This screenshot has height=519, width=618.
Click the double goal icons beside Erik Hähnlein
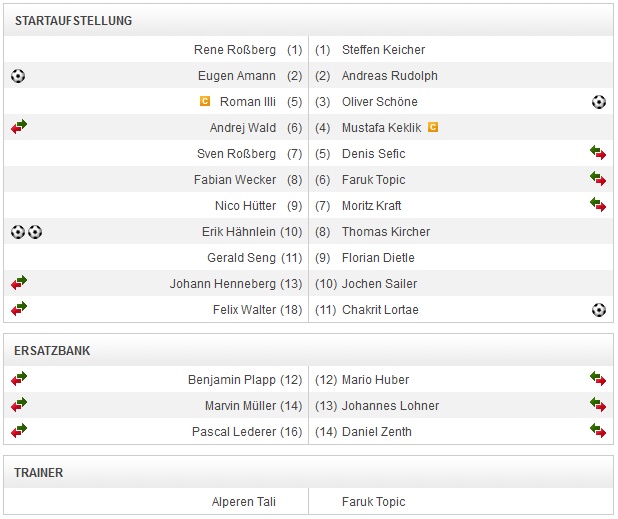(x=26, y=232)
